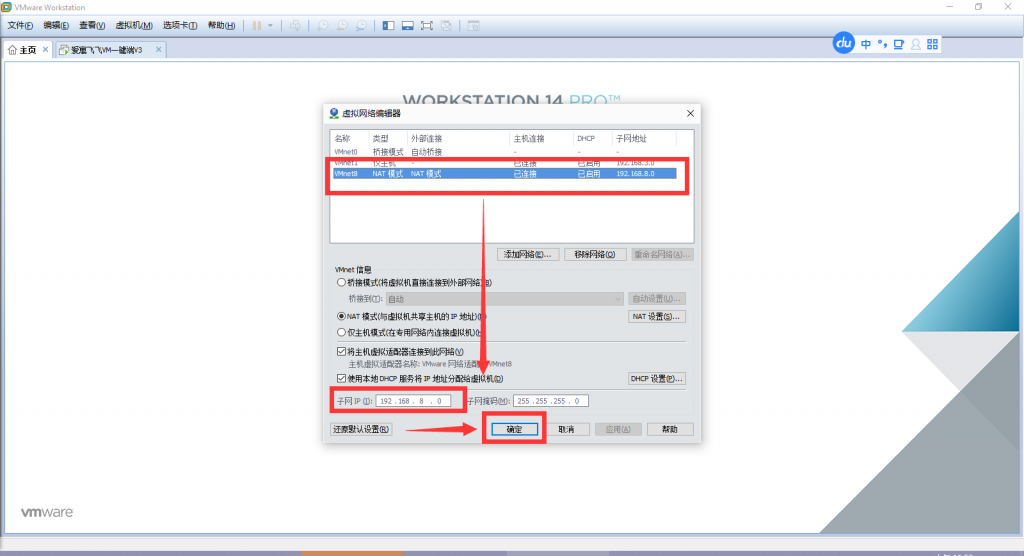Viewport: 1024px width, 556px height.
Task: Toggle 将主机虚拟适配器连接到此网络 checkbox
Action: (342, 352)
